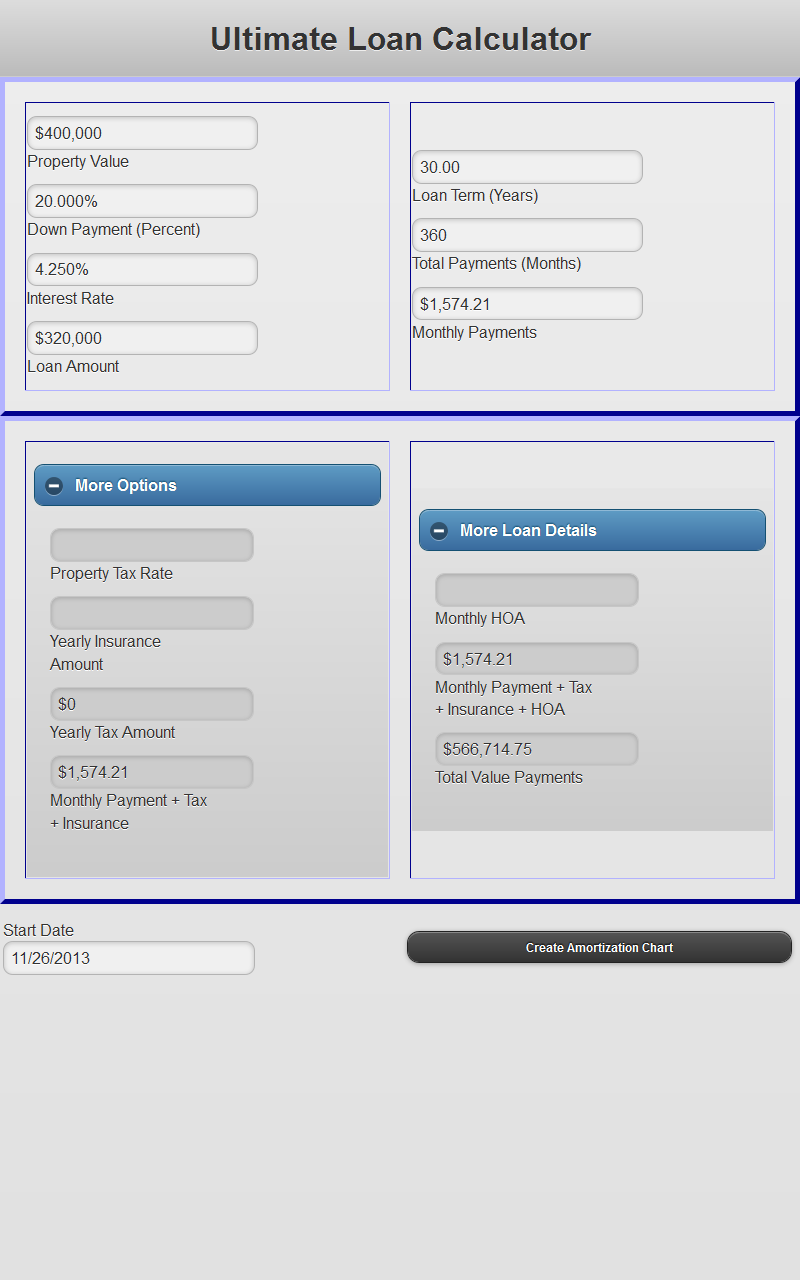Click the Property Tax Rate label
The height and width of the screenshot is (1280, 800).
point(111,574)
